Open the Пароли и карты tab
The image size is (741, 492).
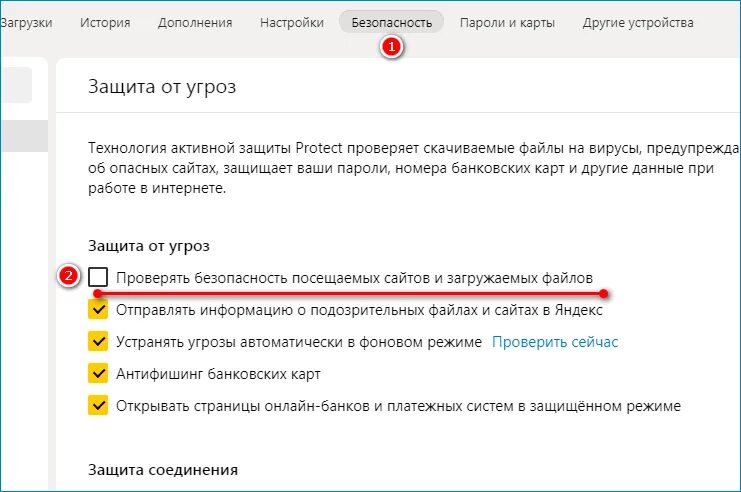coord(507,23)
